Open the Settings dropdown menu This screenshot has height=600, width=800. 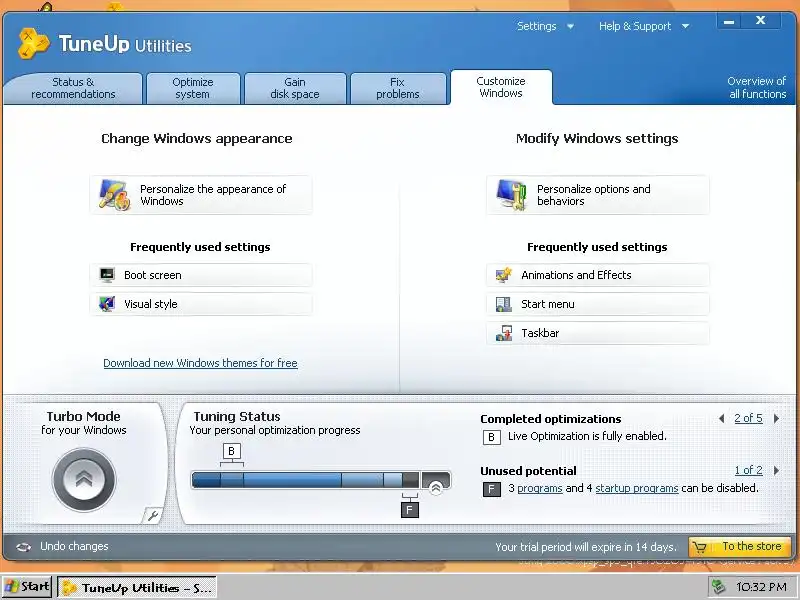[x=545, y=26]
